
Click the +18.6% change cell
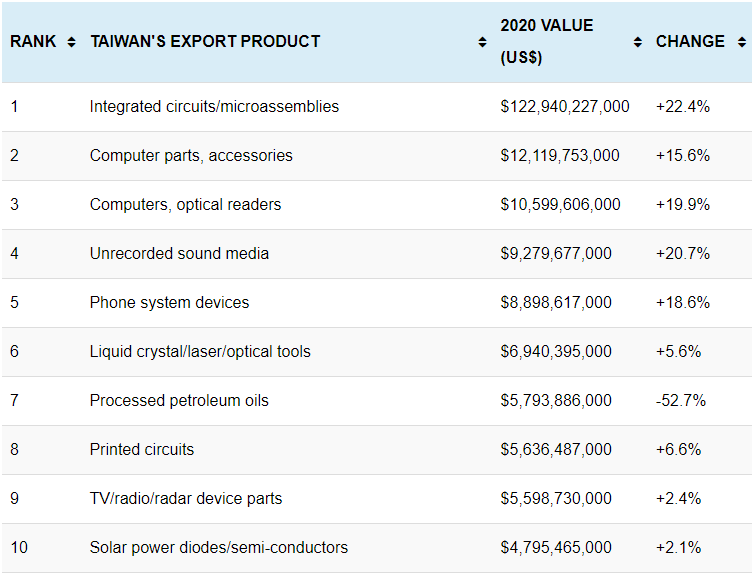point(683,302)
